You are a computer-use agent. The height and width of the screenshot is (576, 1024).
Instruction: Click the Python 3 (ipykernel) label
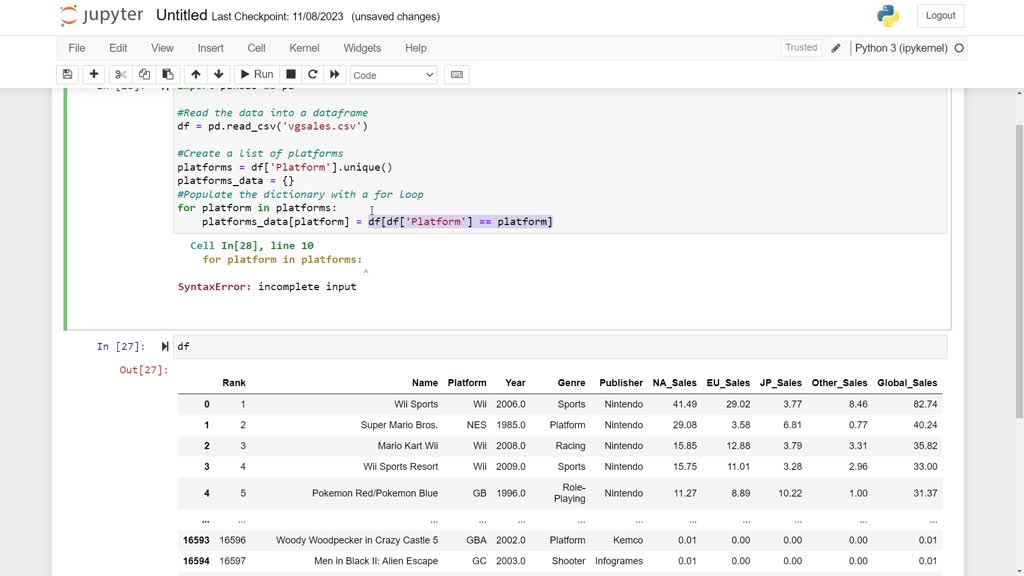point(901,48)
